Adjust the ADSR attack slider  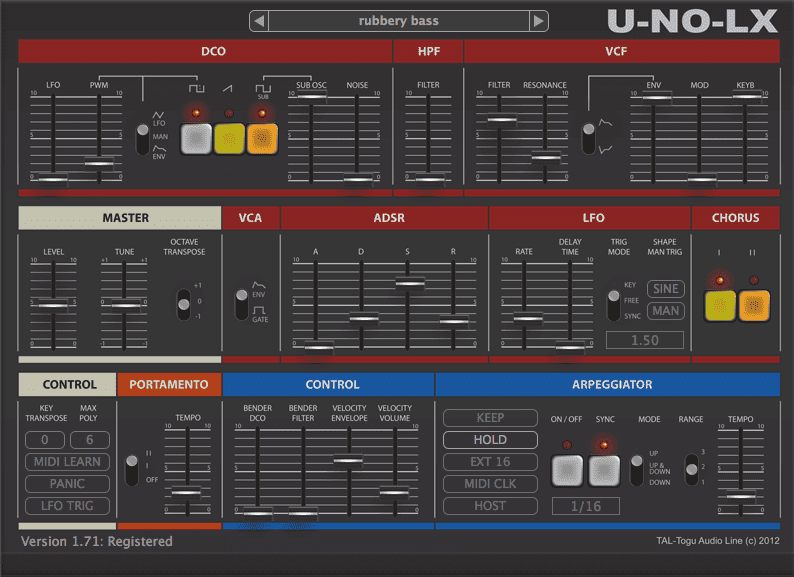tap(318, 347)
